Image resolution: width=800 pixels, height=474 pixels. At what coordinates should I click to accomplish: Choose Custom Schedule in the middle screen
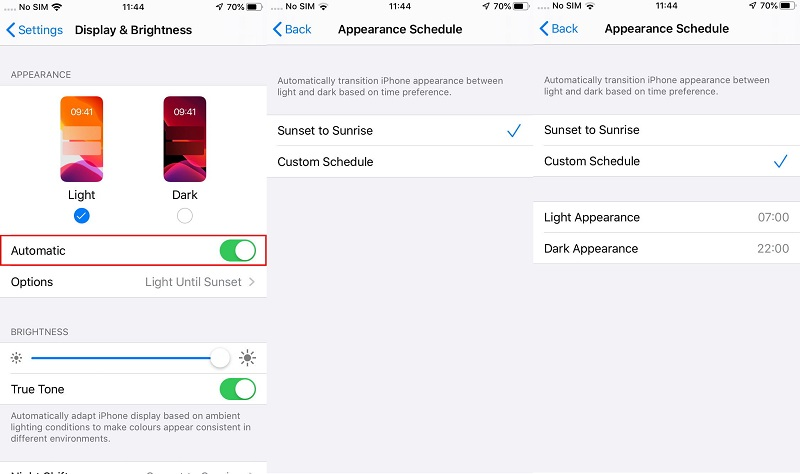pyautogui.click(x=400, y=162)
